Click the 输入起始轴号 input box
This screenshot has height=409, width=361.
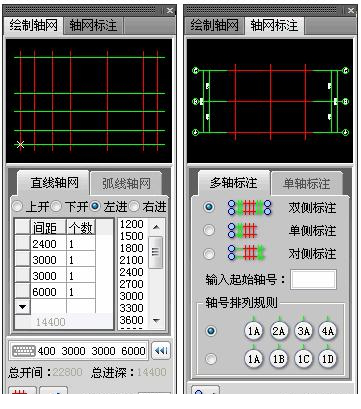click(x=313, y=279)
